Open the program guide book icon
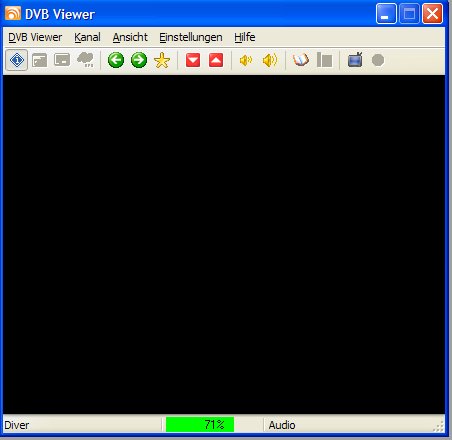The height and width of the screenshot is (440, 452). coord(301,60)
